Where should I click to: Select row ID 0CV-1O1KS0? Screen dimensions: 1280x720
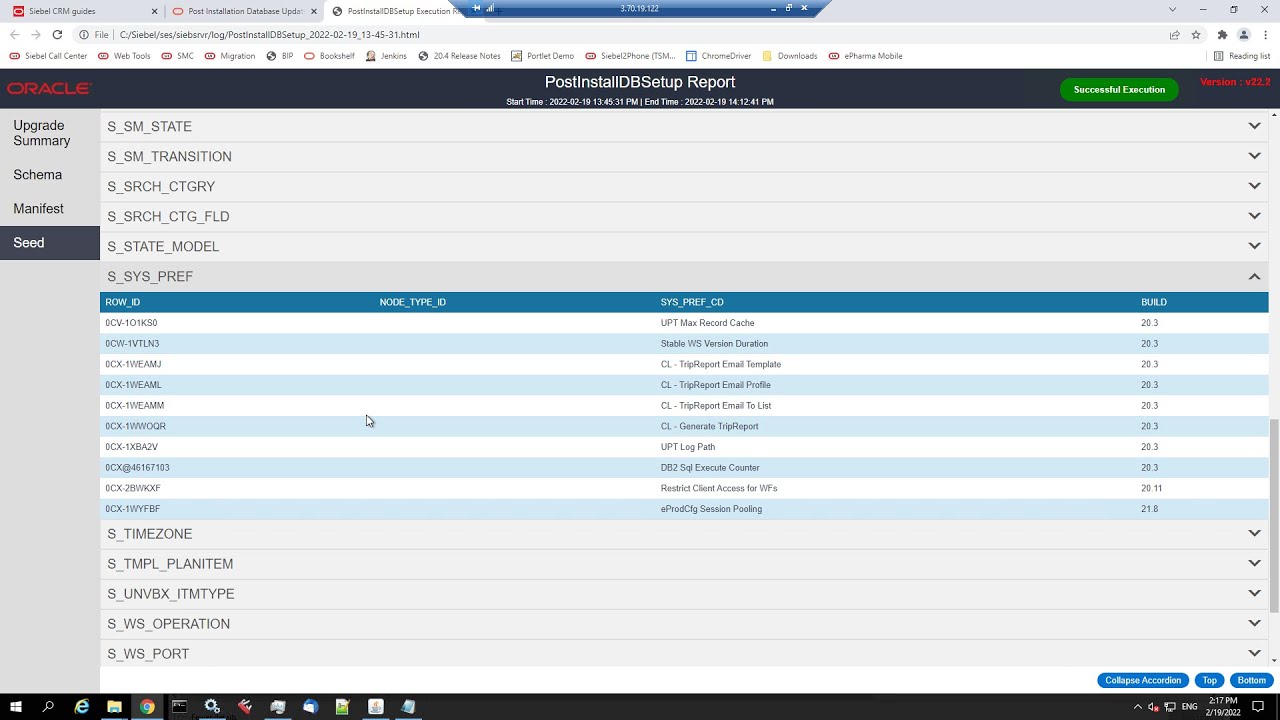pyautogui.click(x=131, y=323)
